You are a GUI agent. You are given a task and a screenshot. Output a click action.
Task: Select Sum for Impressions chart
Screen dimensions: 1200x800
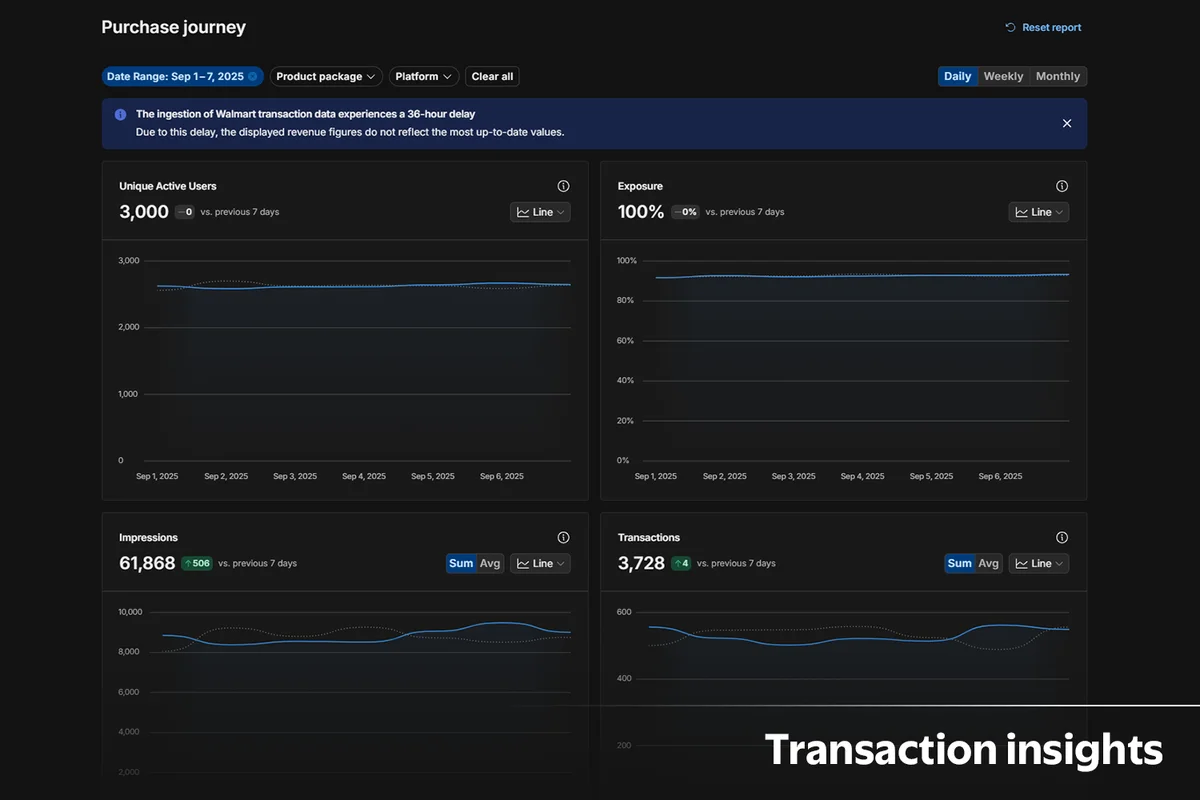(461, 564)
